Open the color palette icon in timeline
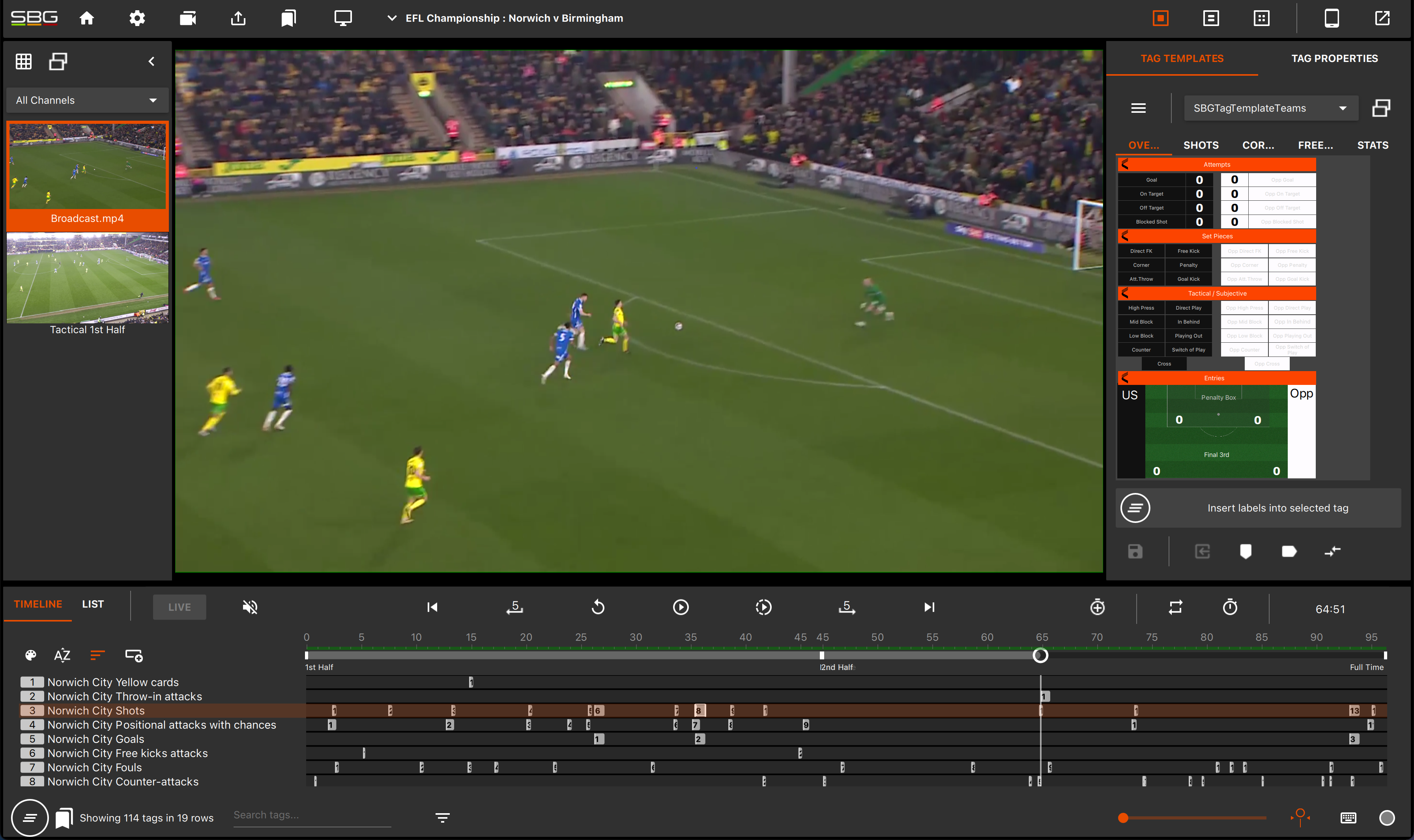Screen dimensions: 1414x840 click(x=31, y=655)
